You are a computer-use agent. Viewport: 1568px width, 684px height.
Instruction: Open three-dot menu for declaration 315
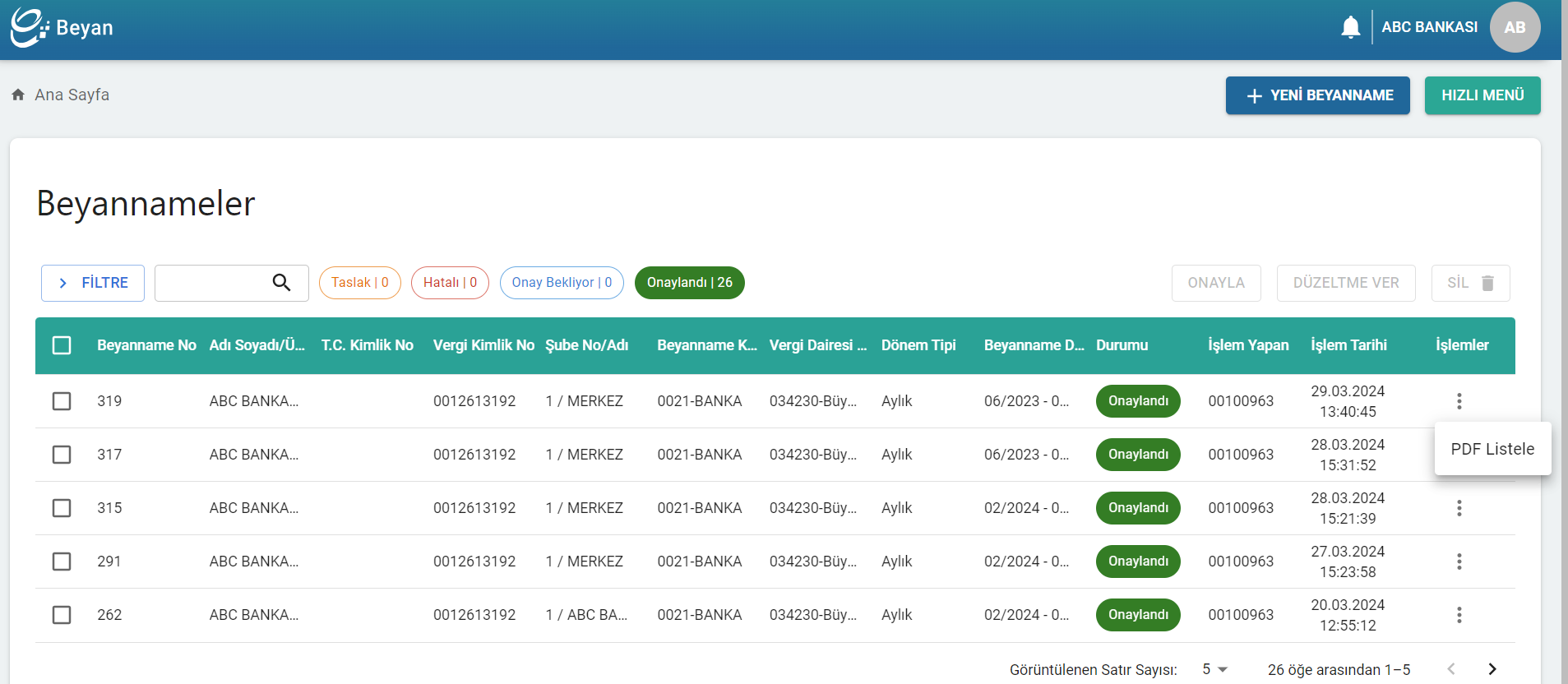coord(1459,508)
